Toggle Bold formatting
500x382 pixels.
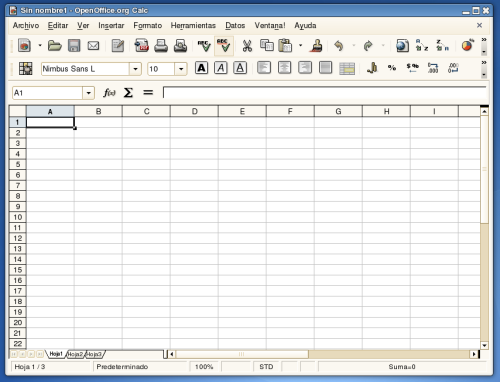pos(202,68)
